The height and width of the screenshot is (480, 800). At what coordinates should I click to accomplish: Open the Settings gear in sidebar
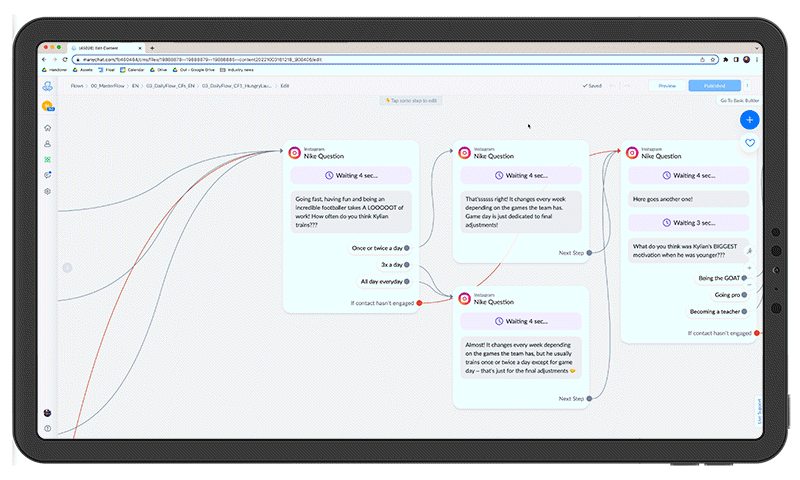point(47,191)
